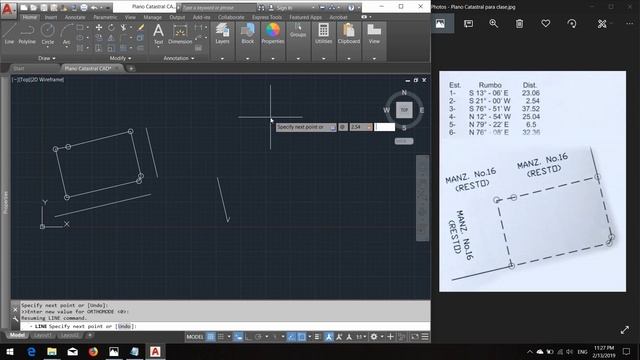Viewport: 640px width, 360px height.
Task: Expand the Draw panel dropdown
Action: [x=47, y=58]
